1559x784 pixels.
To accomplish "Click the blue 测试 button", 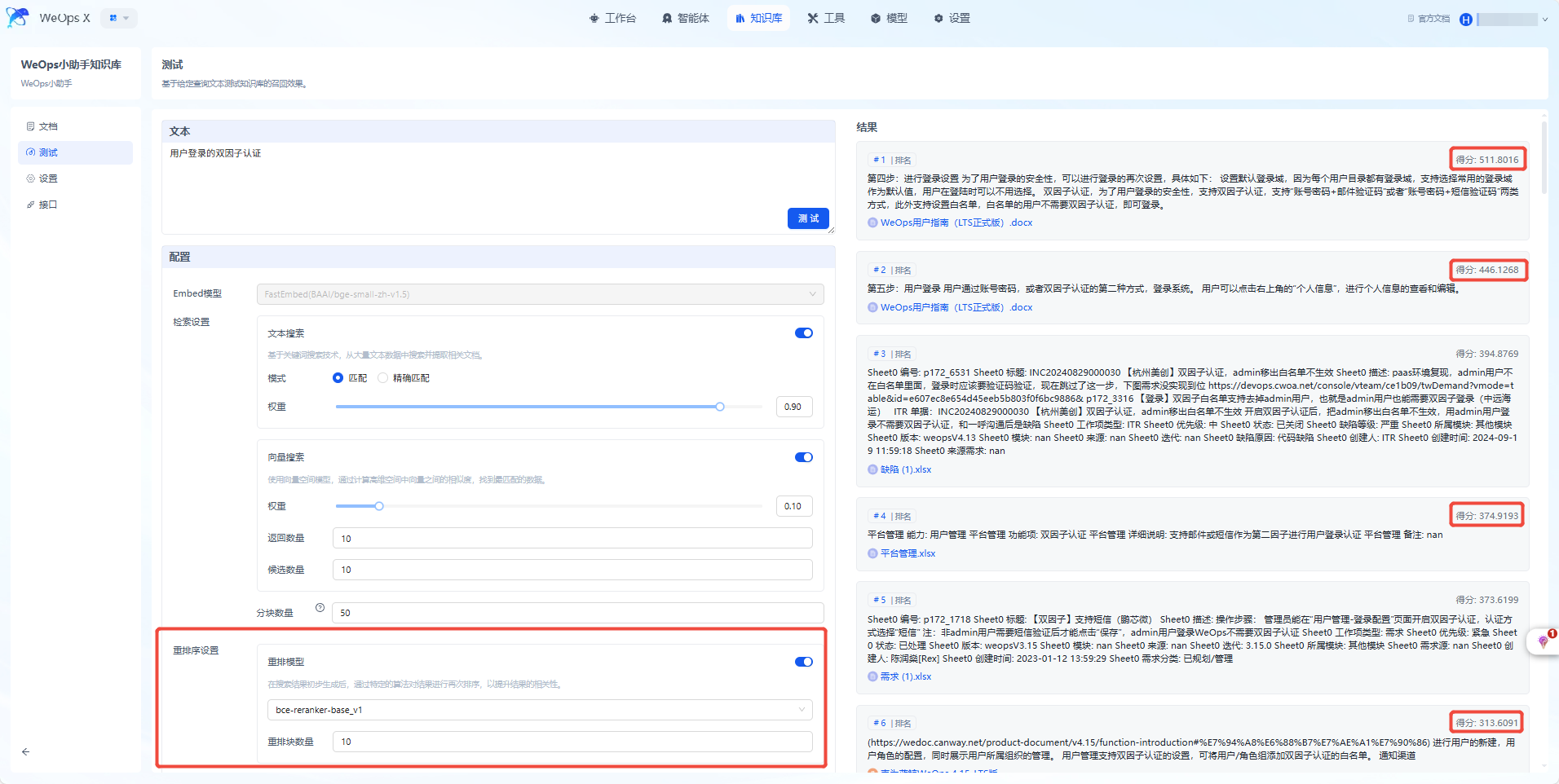I will click(x=808, y=218).
